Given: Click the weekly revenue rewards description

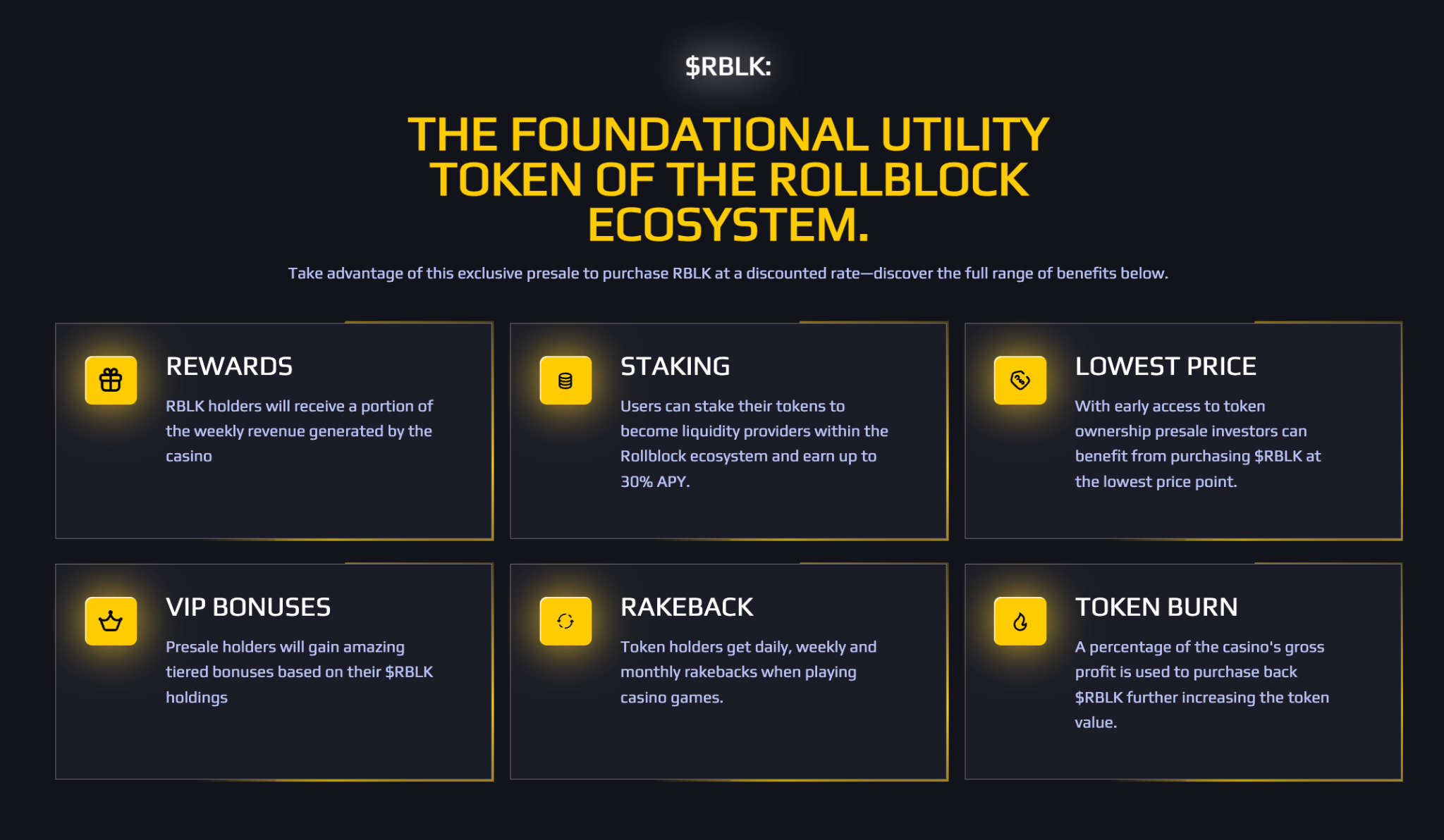Looking at the screenshot, I should pyautogui.click(x=300, y=431).
